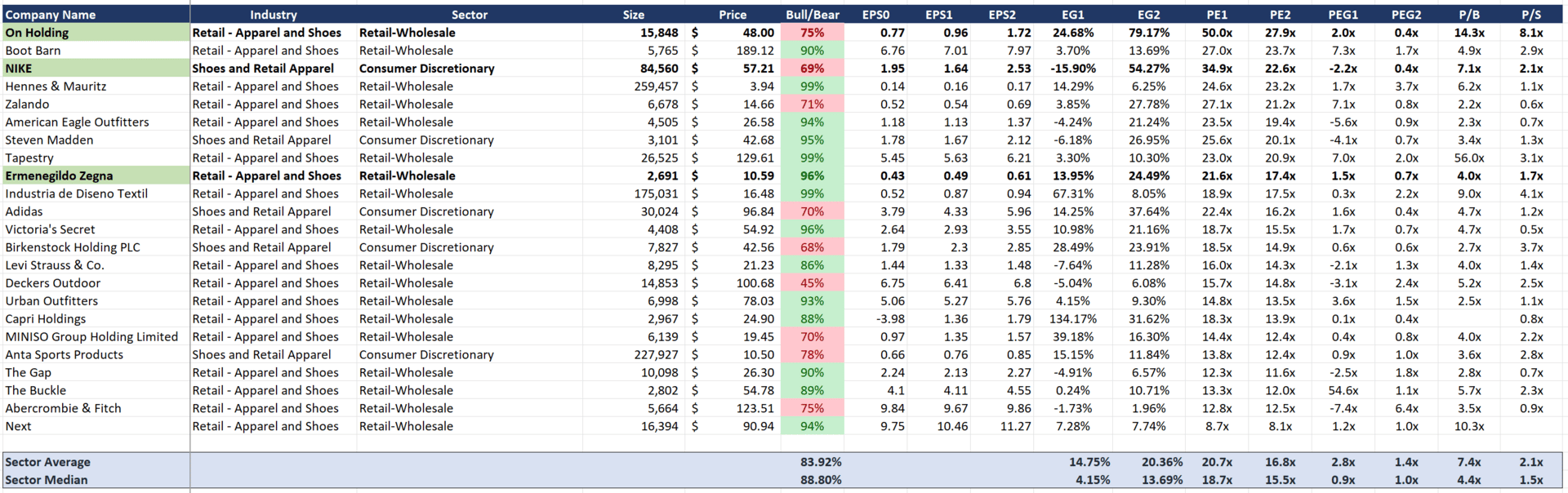Click the P/S column header

[1531, 15]
